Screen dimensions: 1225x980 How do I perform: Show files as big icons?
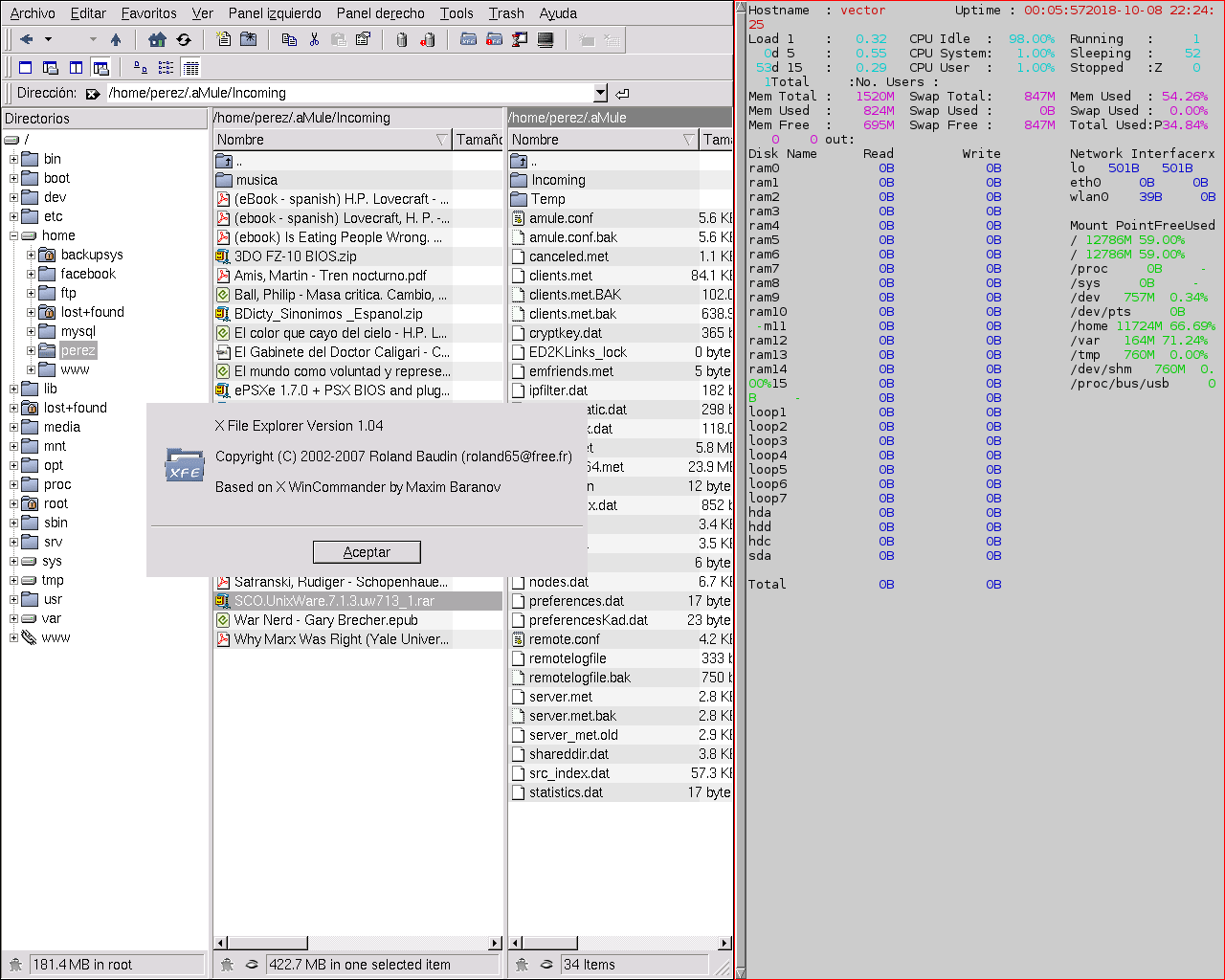pos(141,68)
